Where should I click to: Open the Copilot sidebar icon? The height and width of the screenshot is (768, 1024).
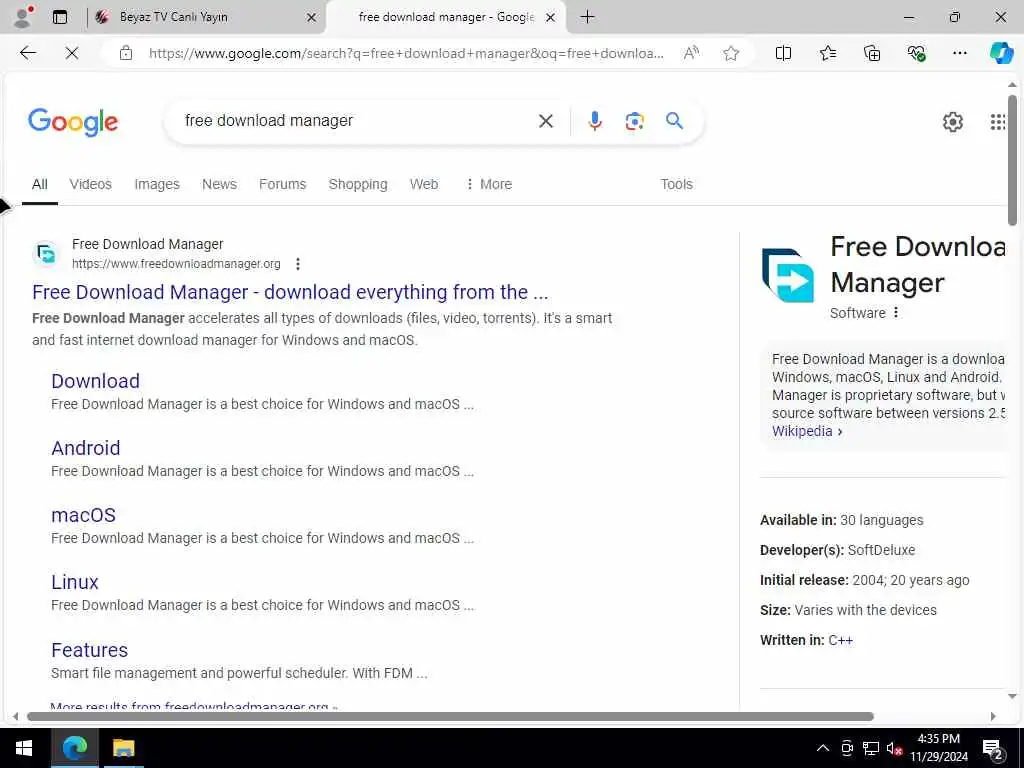[1001, 53]
